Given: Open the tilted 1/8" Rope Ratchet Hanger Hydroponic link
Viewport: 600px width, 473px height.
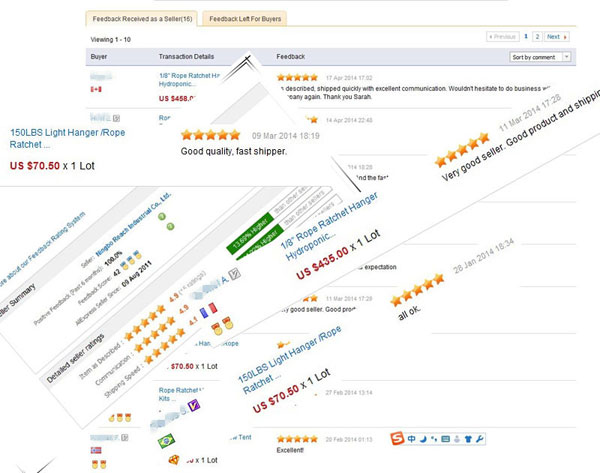Looking at the screenshot, I should point(328,226).
